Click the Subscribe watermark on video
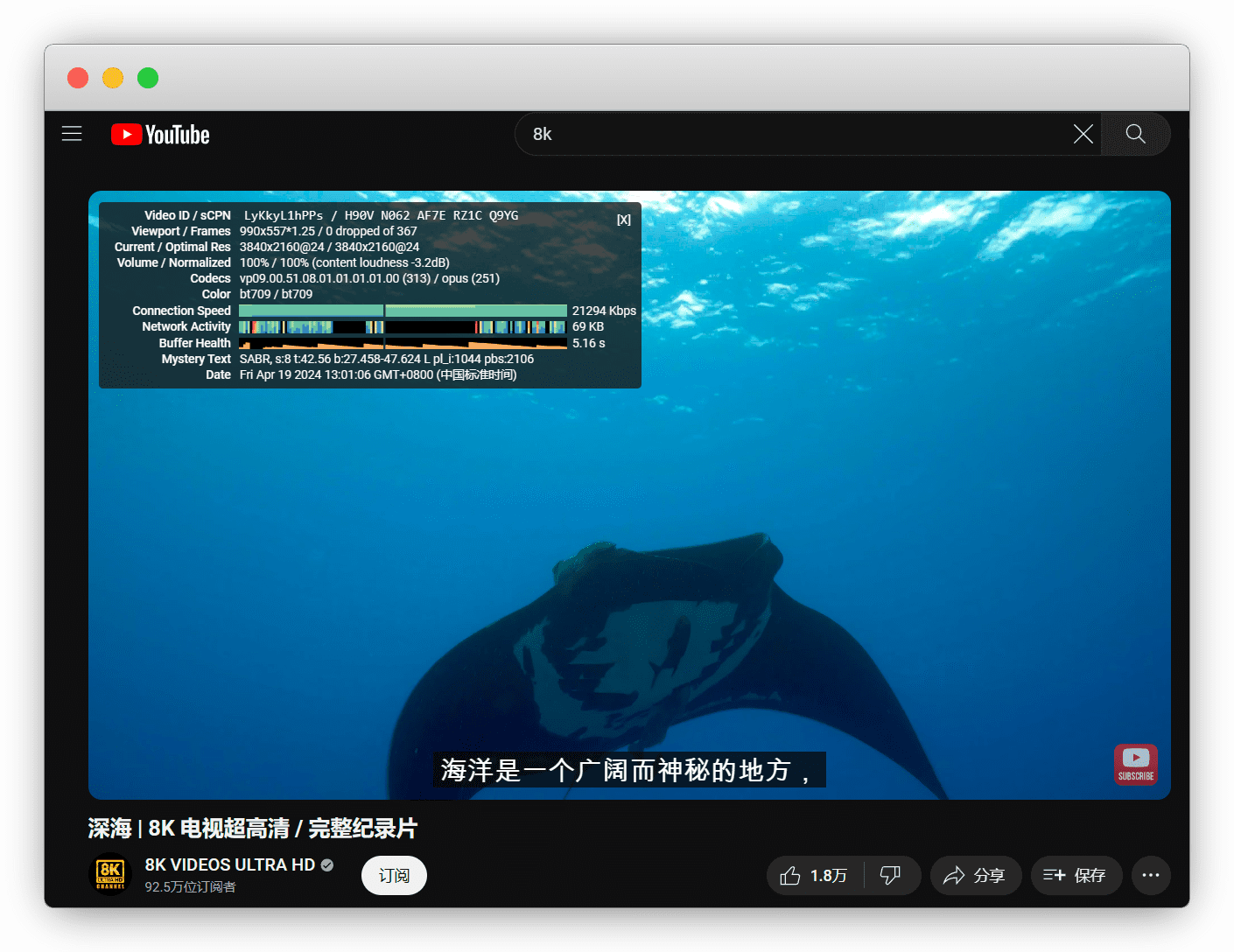 (x=1135, y=764)
